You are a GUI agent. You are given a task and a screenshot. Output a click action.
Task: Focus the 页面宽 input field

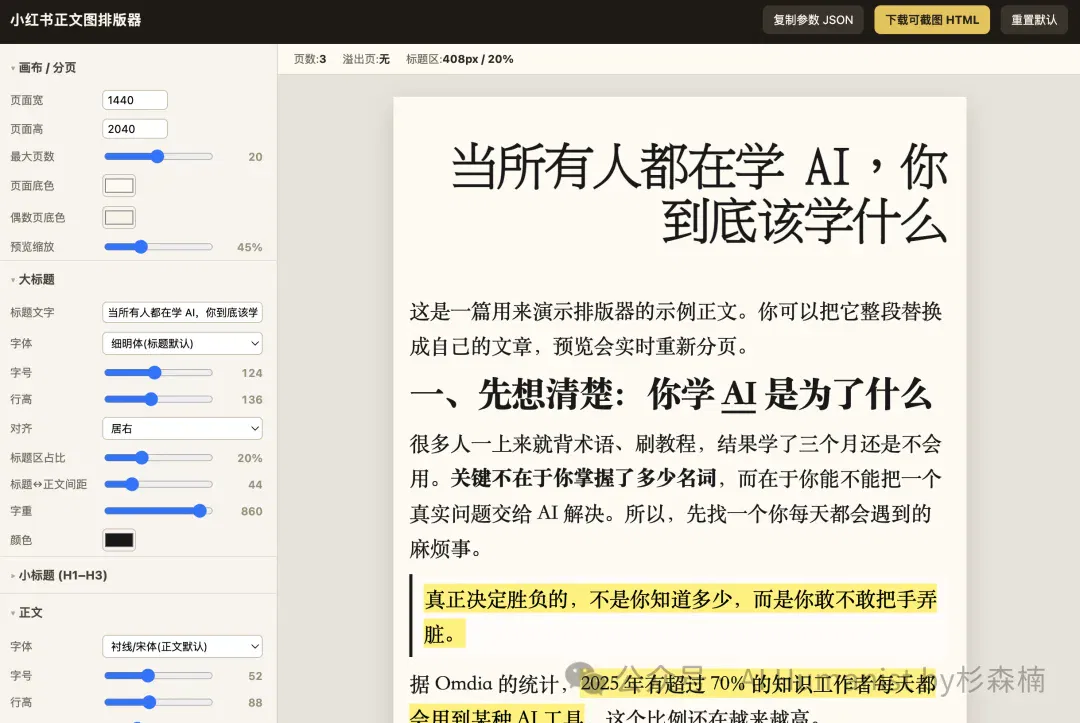click(x=135, y=100)
